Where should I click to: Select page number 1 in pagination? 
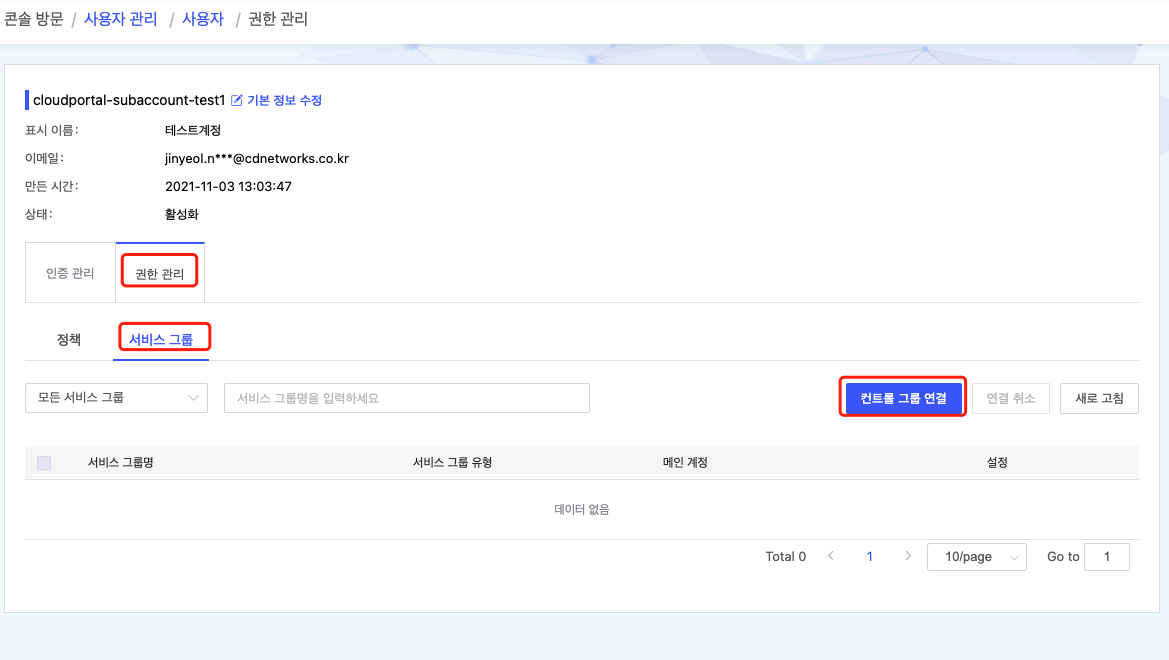point(869,556)
